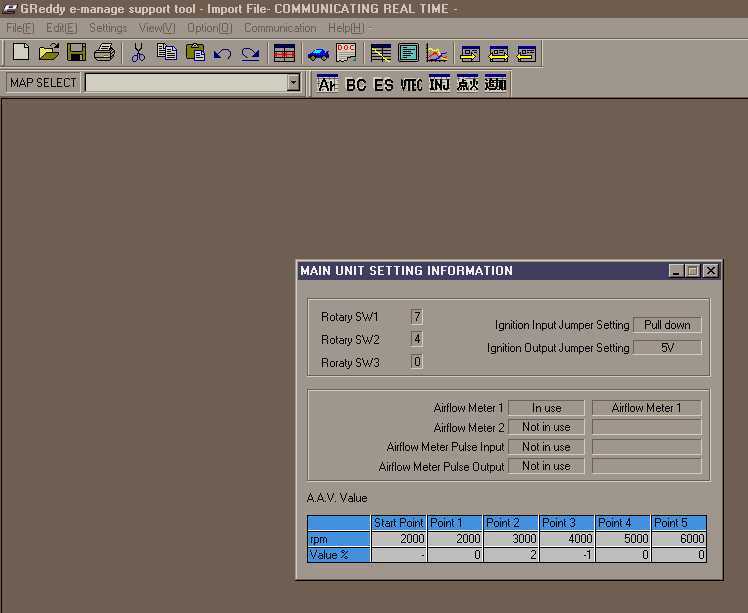The height and width of the screenshot is (613, 748).
Task: Save with the floppy disk icon
Action: [76, 52]
